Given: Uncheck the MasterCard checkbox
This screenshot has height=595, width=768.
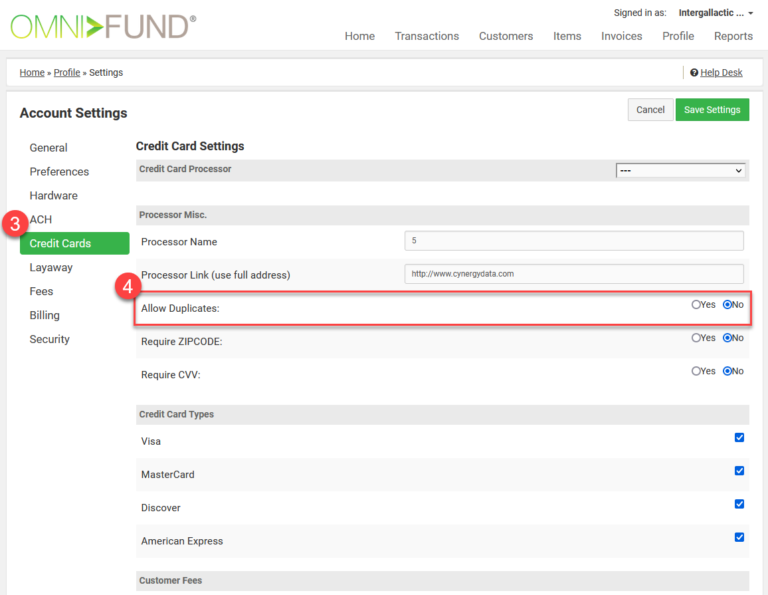Looking at the screenshot, I should (739, 471).
